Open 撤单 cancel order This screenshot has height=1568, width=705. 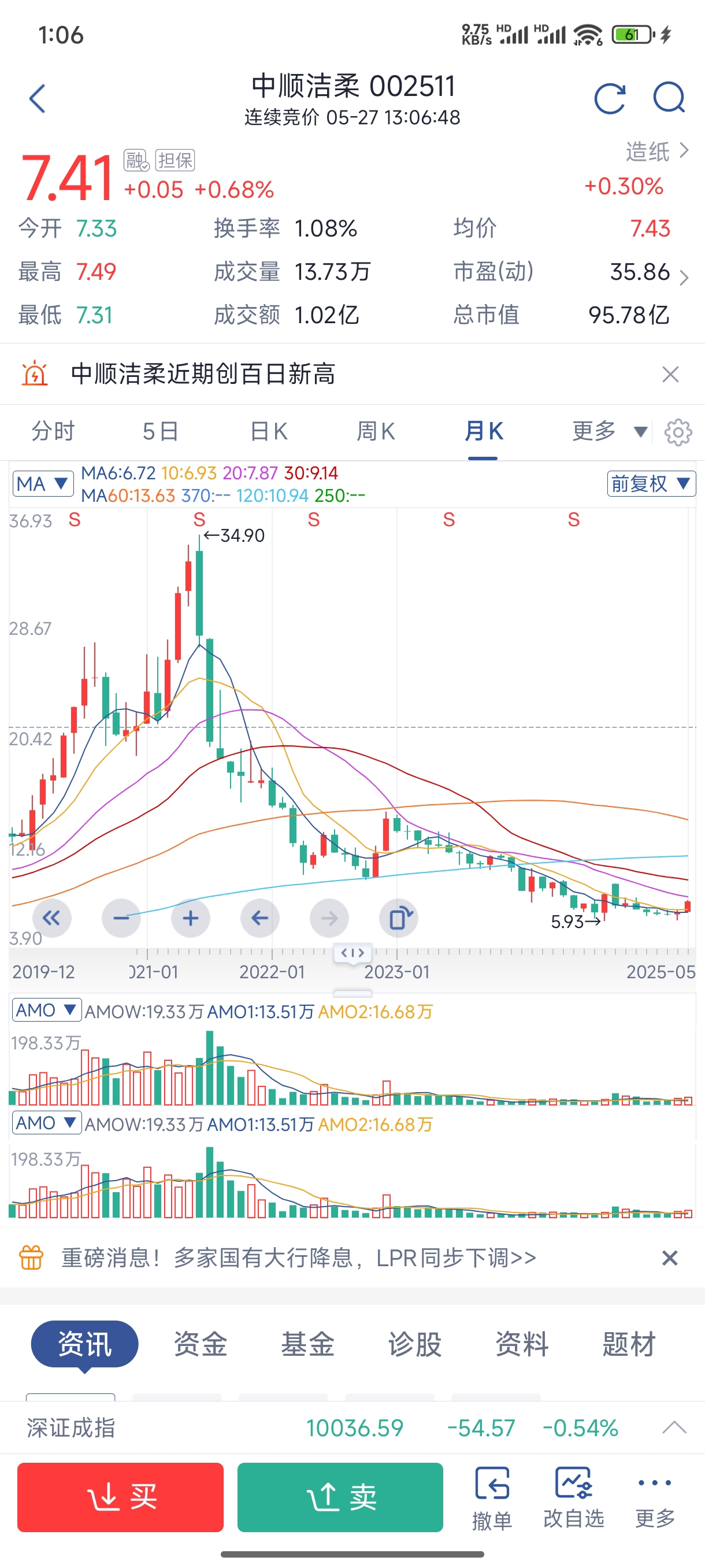pyautogui.click(x=492, y=1499)
